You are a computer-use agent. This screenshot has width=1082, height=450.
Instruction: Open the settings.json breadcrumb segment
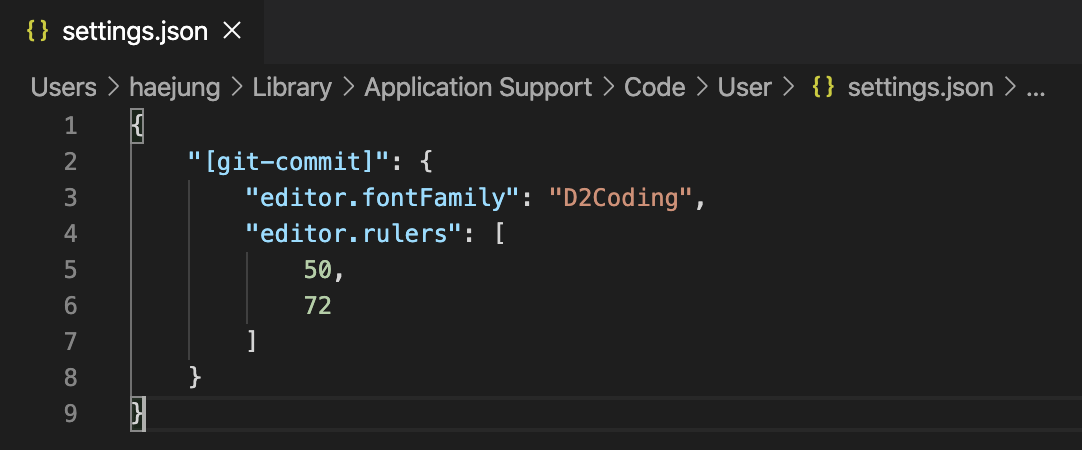(x=920, y=88)
